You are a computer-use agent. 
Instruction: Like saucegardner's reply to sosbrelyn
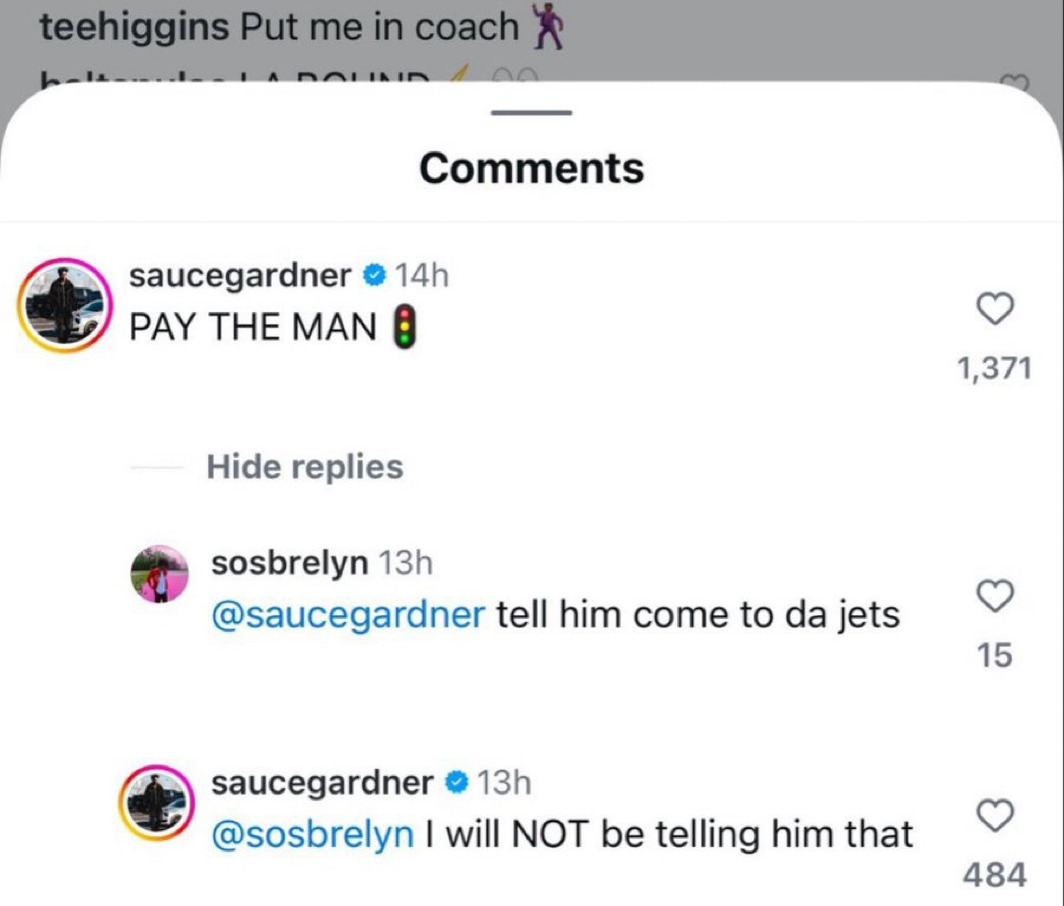point(995,816)
